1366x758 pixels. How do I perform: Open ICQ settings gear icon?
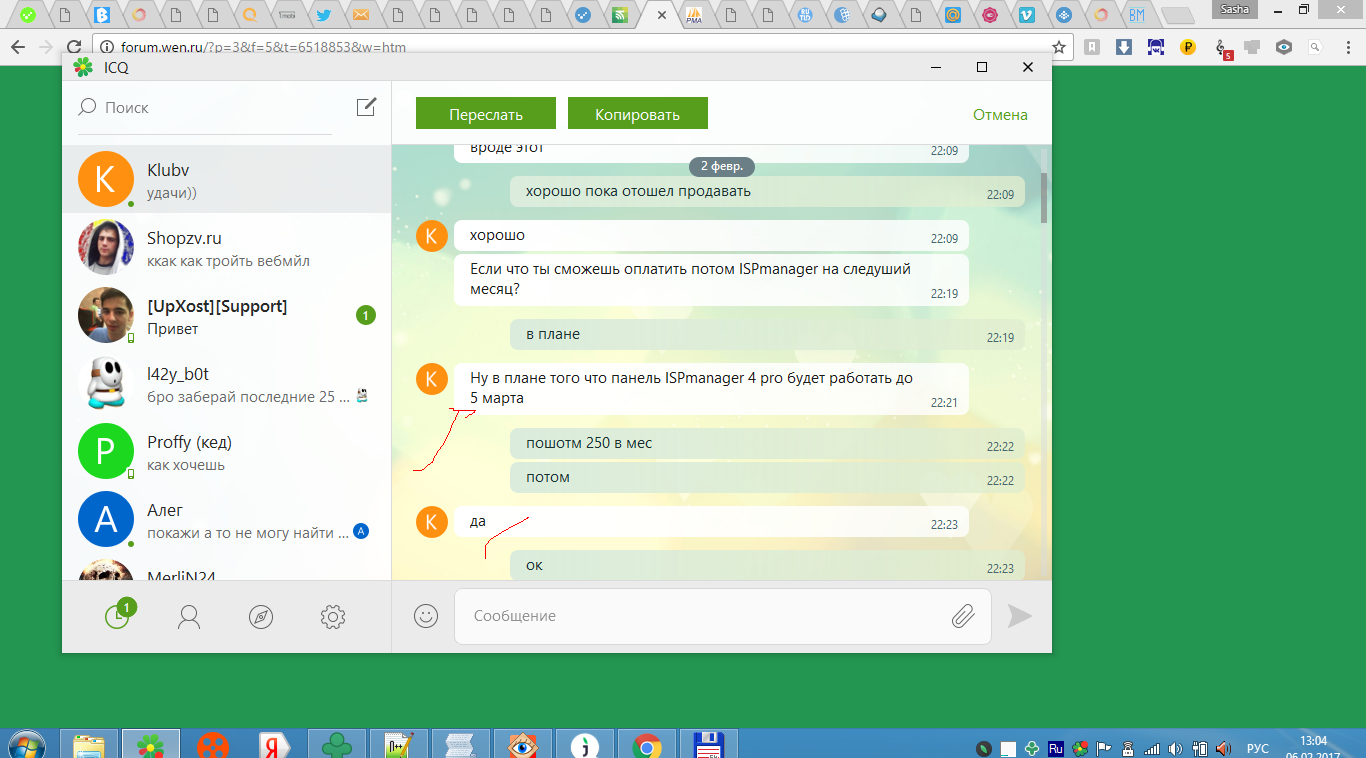[333, 617]
